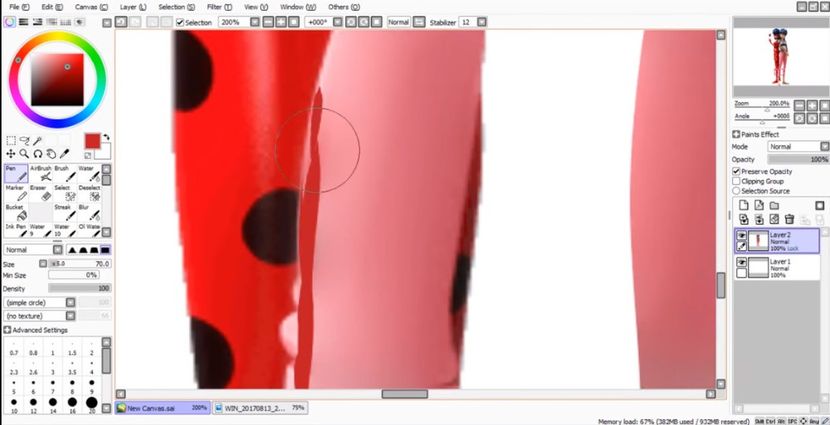The image size is (830, 425).
Task: Toggle transparent color swatch below foreground color
Action: click(x=87, y=156)
